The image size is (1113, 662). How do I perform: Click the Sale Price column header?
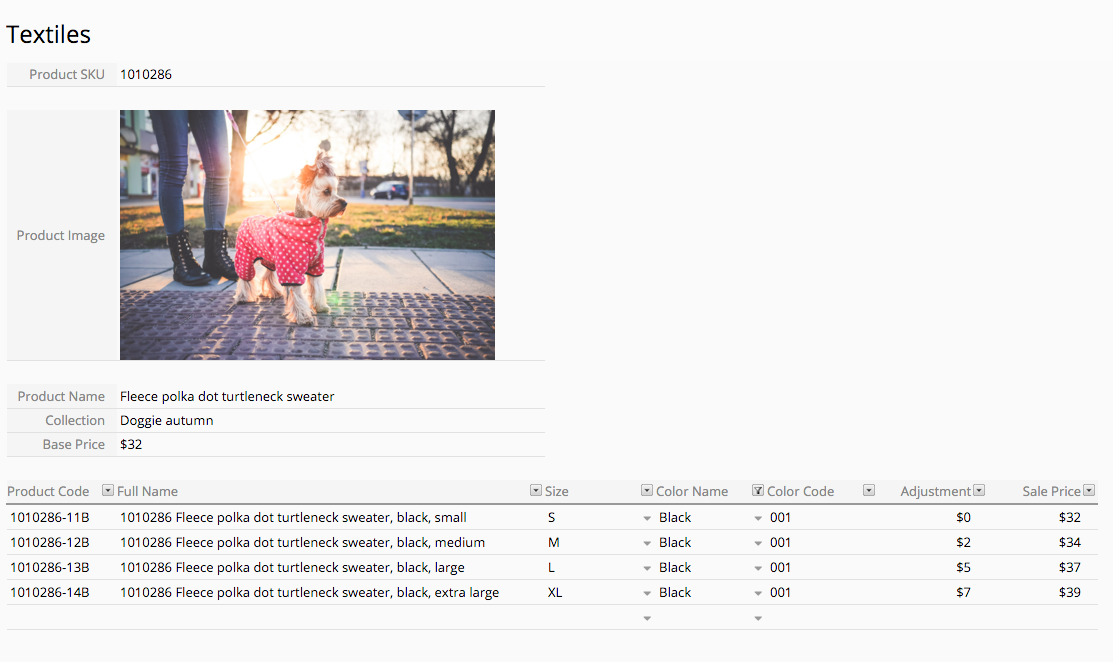point(1051,491)
